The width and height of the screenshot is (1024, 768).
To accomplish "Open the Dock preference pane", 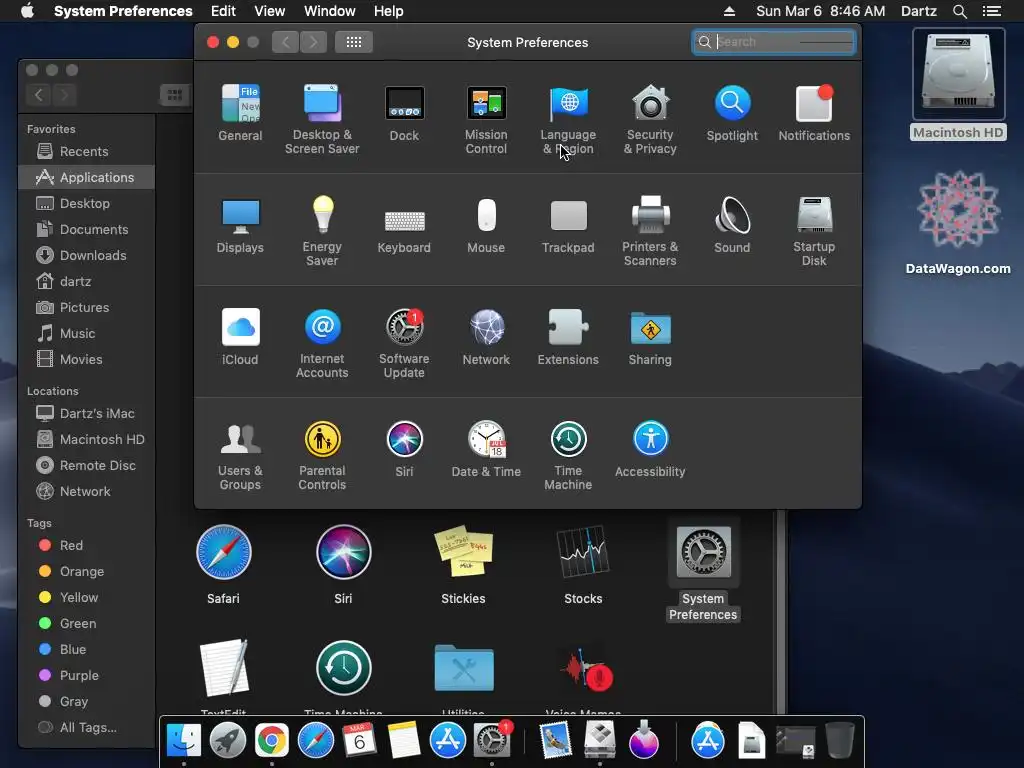I will tap(404, 113).
